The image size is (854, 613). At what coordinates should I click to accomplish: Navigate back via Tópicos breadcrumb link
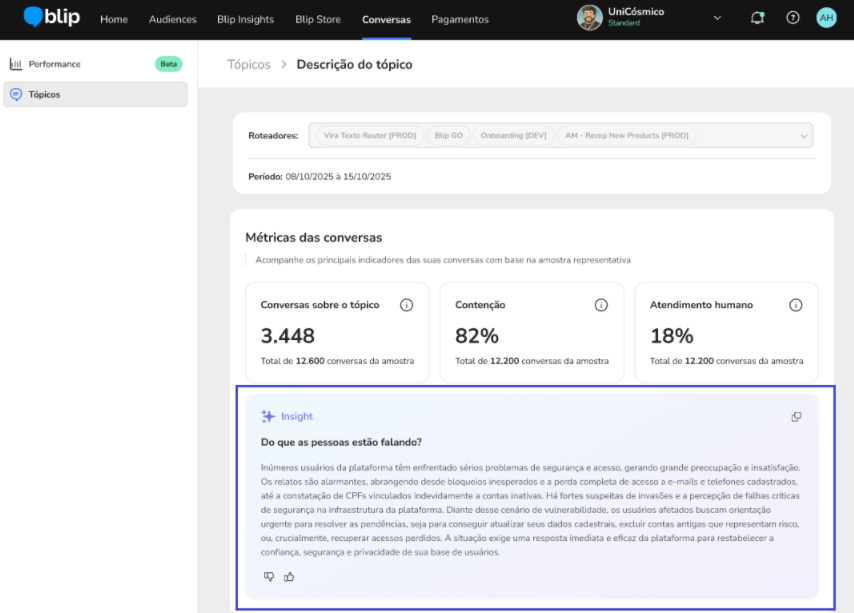point(249,64)
